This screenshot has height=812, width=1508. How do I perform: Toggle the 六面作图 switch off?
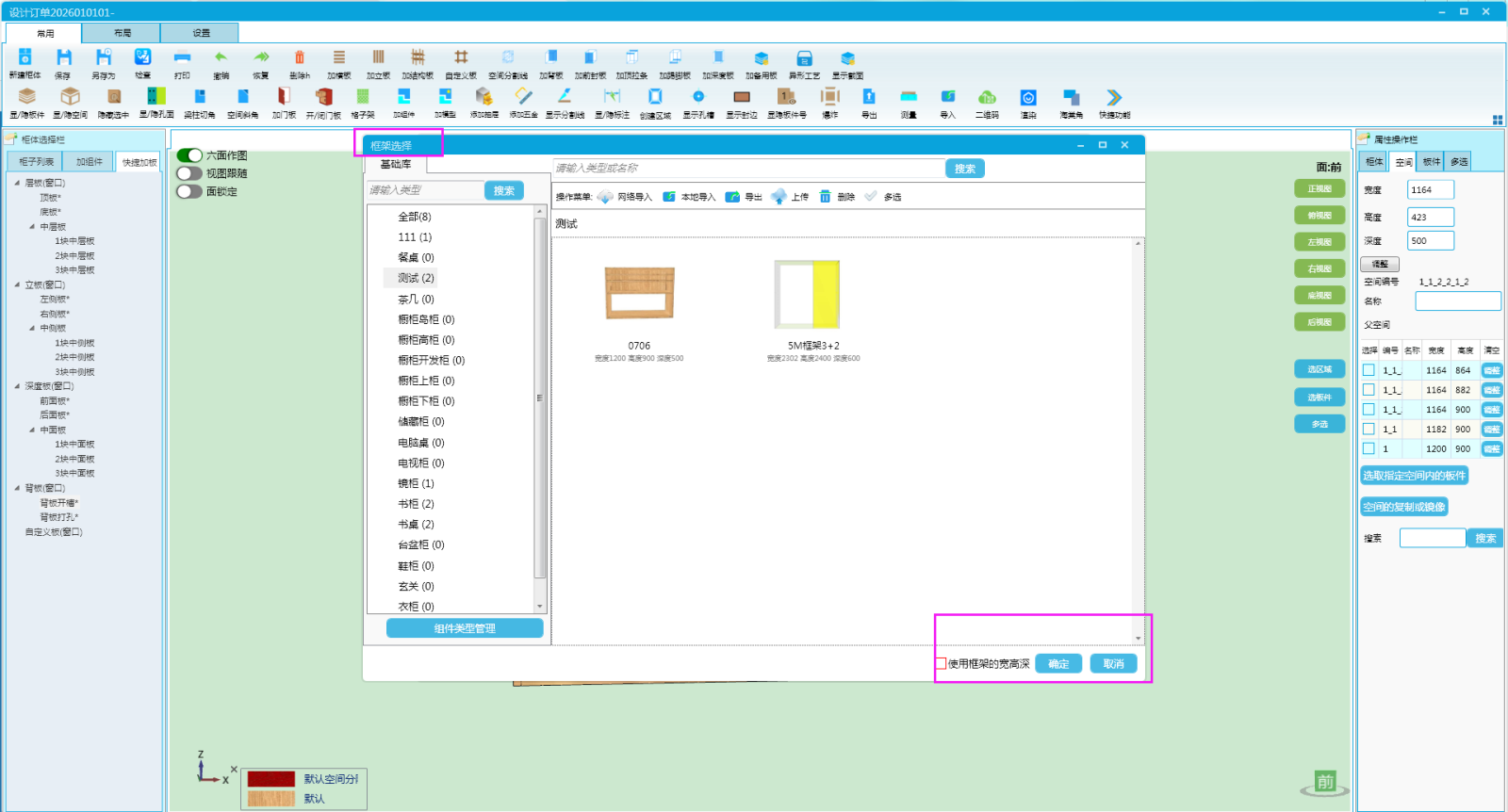pos(189,155)
